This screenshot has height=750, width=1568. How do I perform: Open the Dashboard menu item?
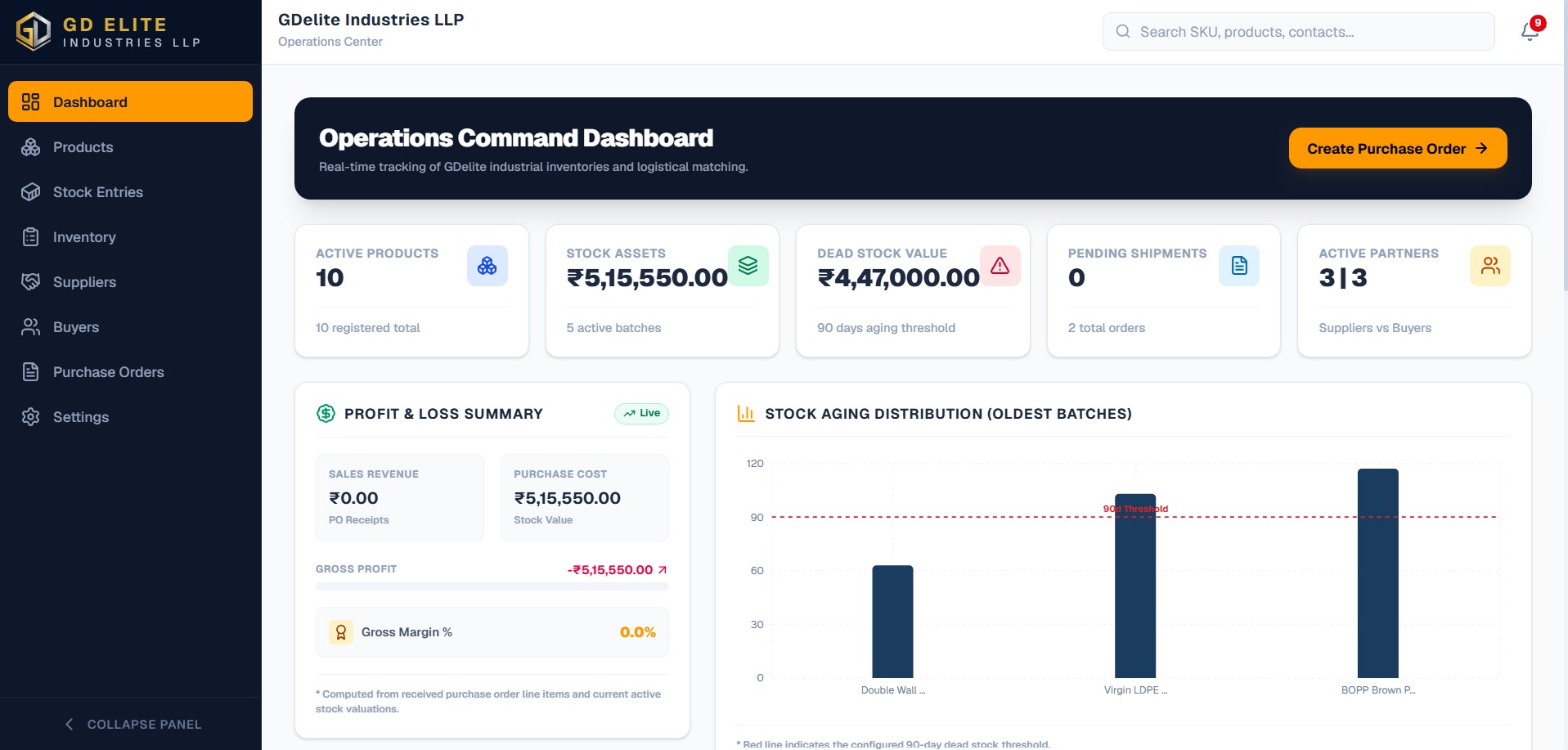point(130,101)
